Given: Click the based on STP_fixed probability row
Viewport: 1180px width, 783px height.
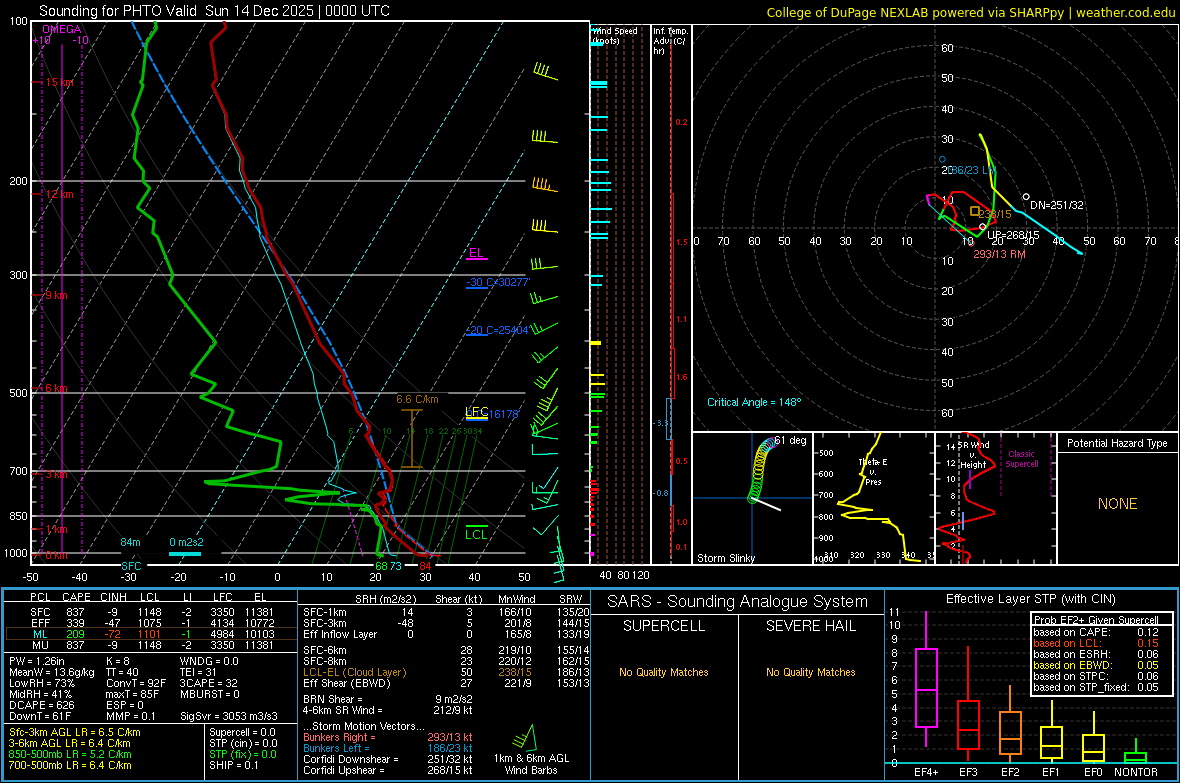Looking at the screenshot, I should [x=1096, y=687].
